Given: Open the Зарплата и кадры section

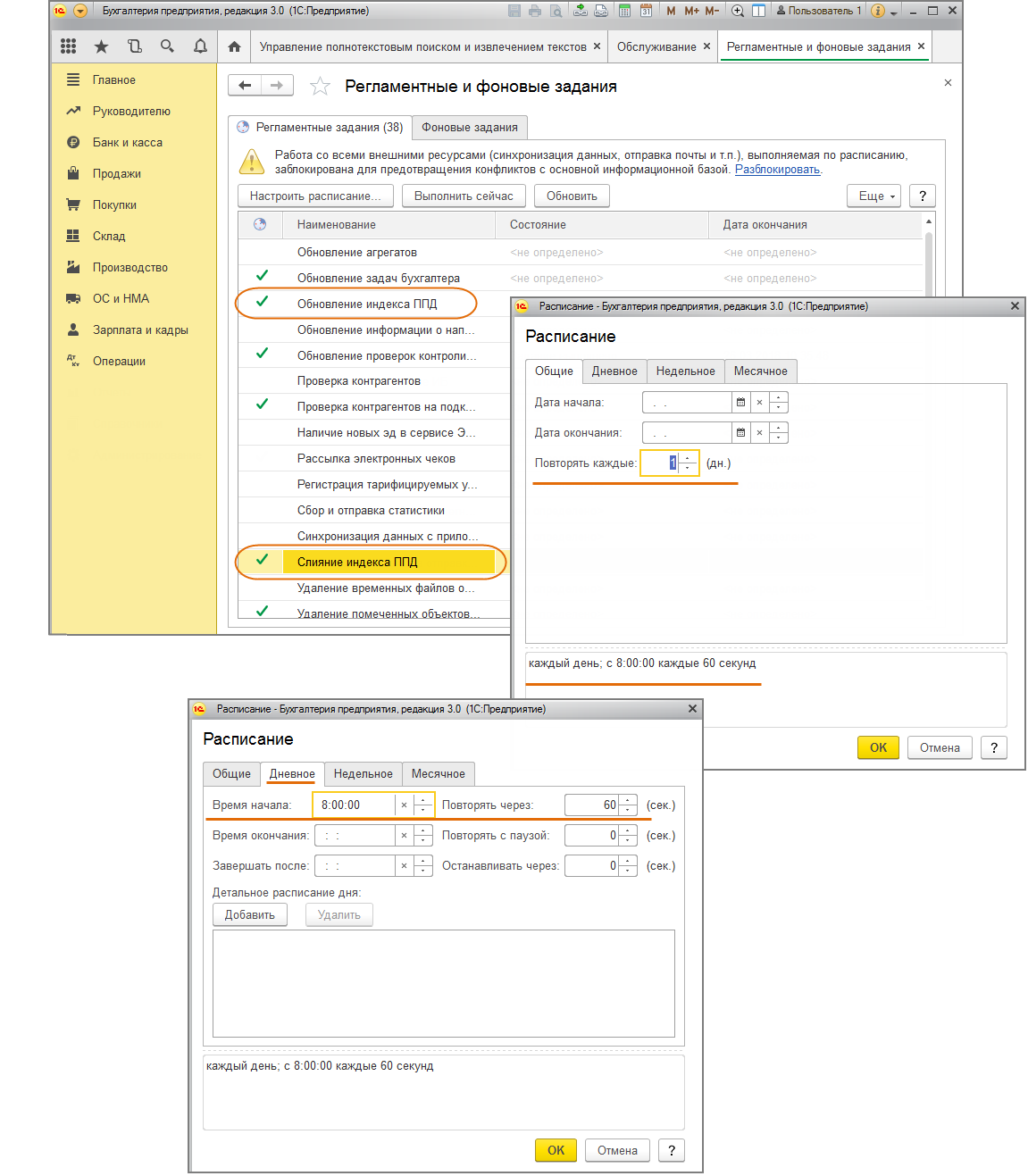Looking at the screenshot, I should point(140,329).
